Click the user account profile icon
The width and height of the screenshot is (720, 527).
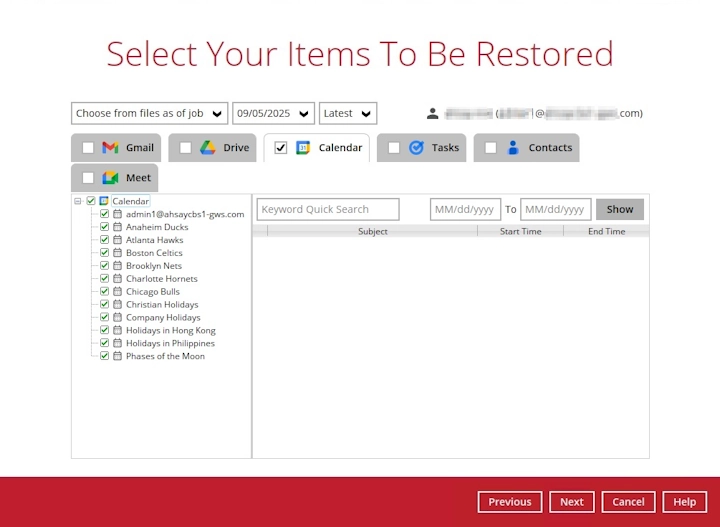click(432, 114)
